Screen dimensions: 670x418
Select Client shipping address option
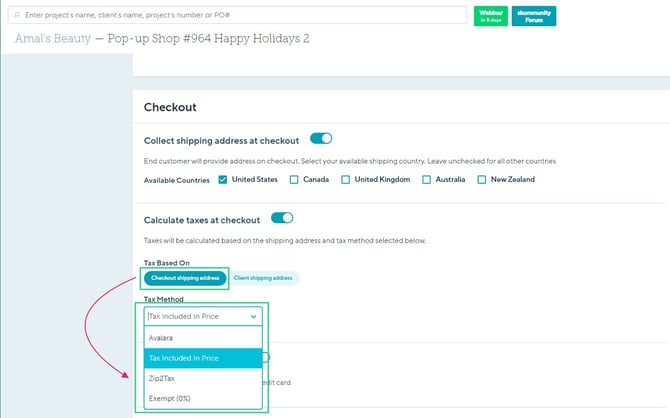tap(263, 277)
